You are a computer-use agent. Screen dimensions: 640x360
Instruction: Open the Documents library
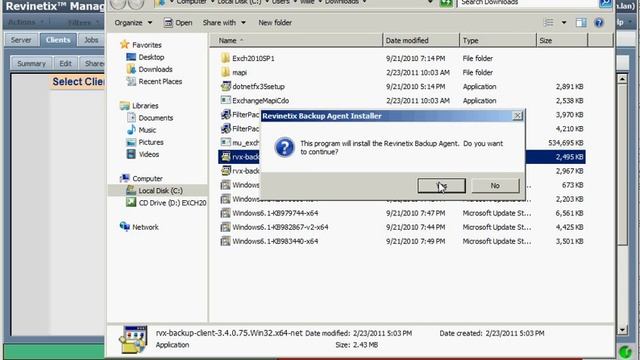[x=156, y=118]
